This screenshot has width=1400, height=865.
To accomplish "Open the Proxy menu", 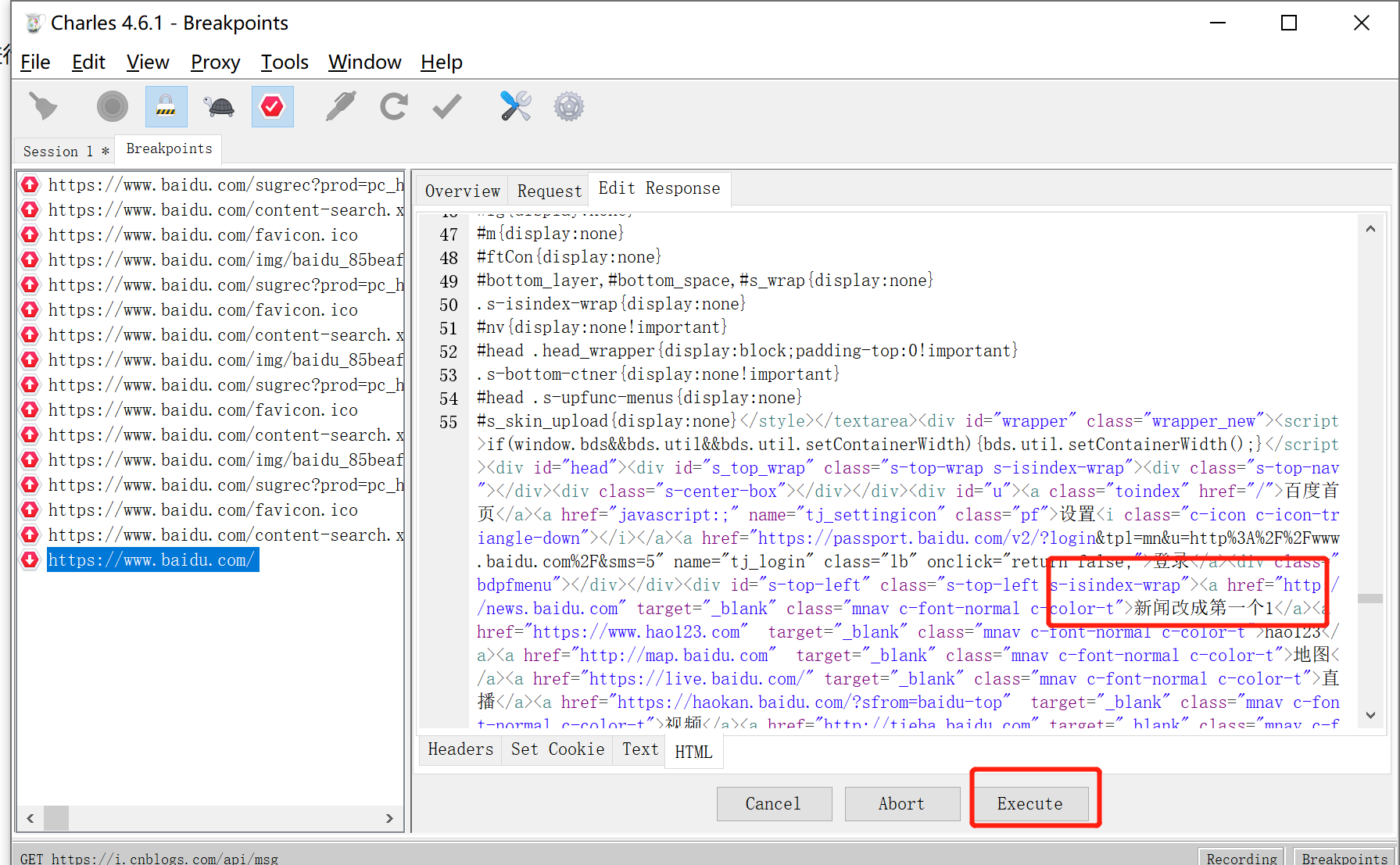I will click(215, 62).
